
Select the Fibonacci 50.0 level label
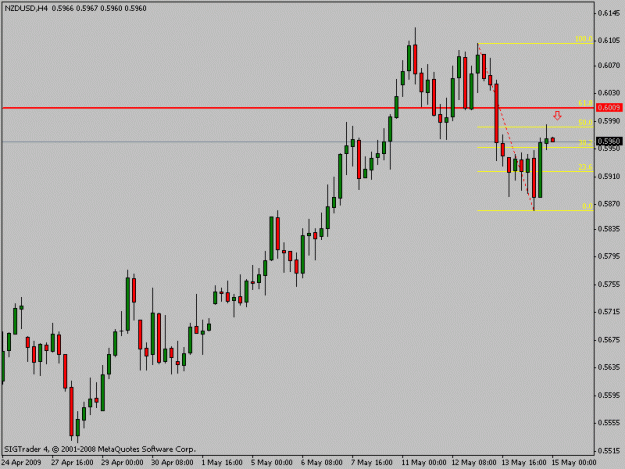tap(585, 122)
